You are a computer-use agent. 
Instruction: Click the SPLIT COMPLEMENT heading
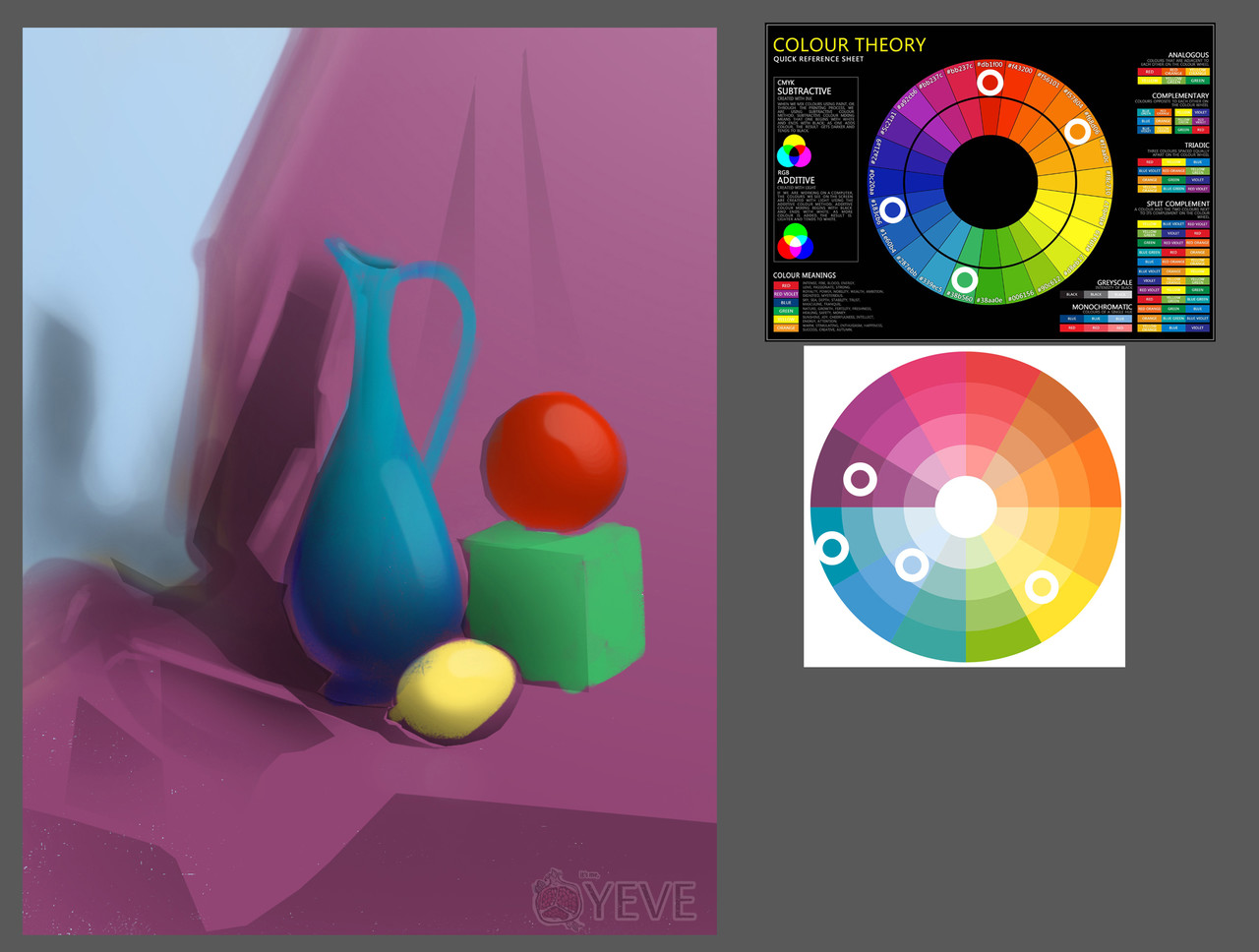1177,204
